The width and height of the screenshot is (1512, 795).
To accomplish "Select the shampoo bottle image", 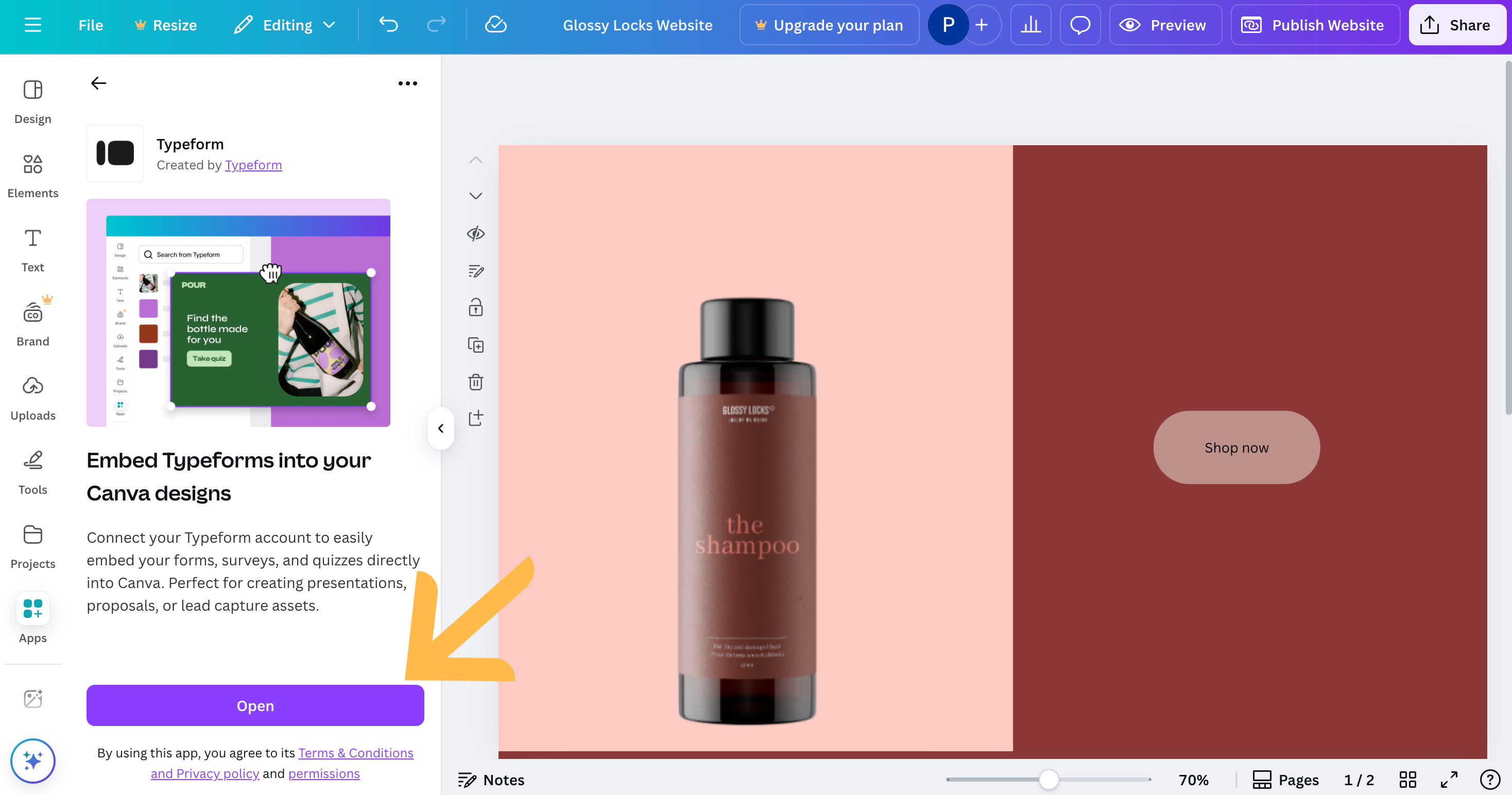I will [x=747, y=512].
